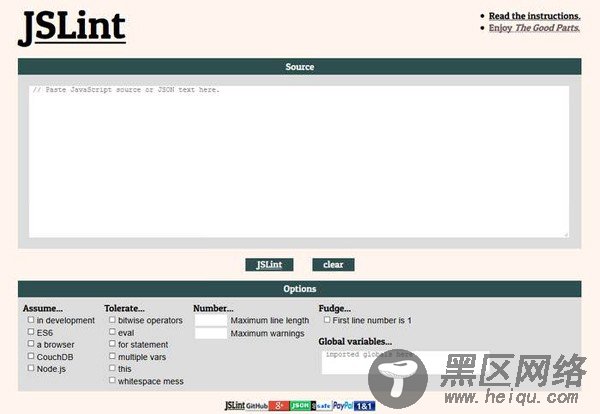Click the blue 1&1 footer badge
The width and height of the screenshot is (600, 414).
click(x=364, y=406)
